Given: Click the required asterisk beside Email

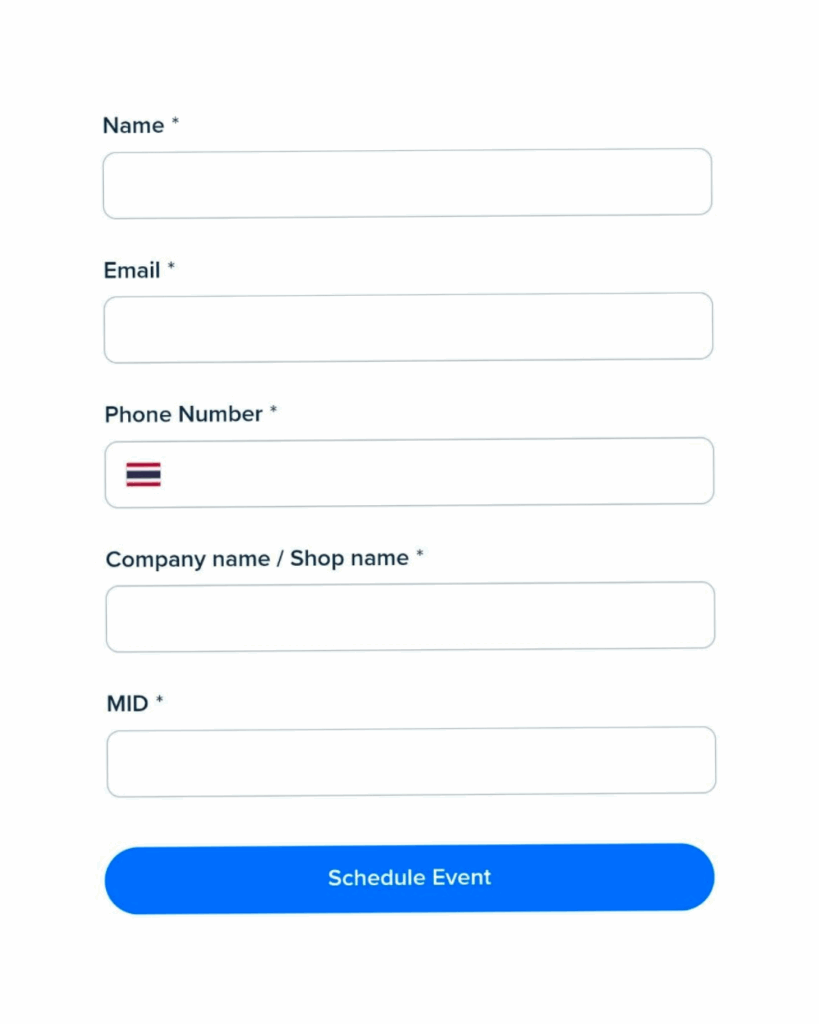Looking at the screenshot, I should click(171, 267).
